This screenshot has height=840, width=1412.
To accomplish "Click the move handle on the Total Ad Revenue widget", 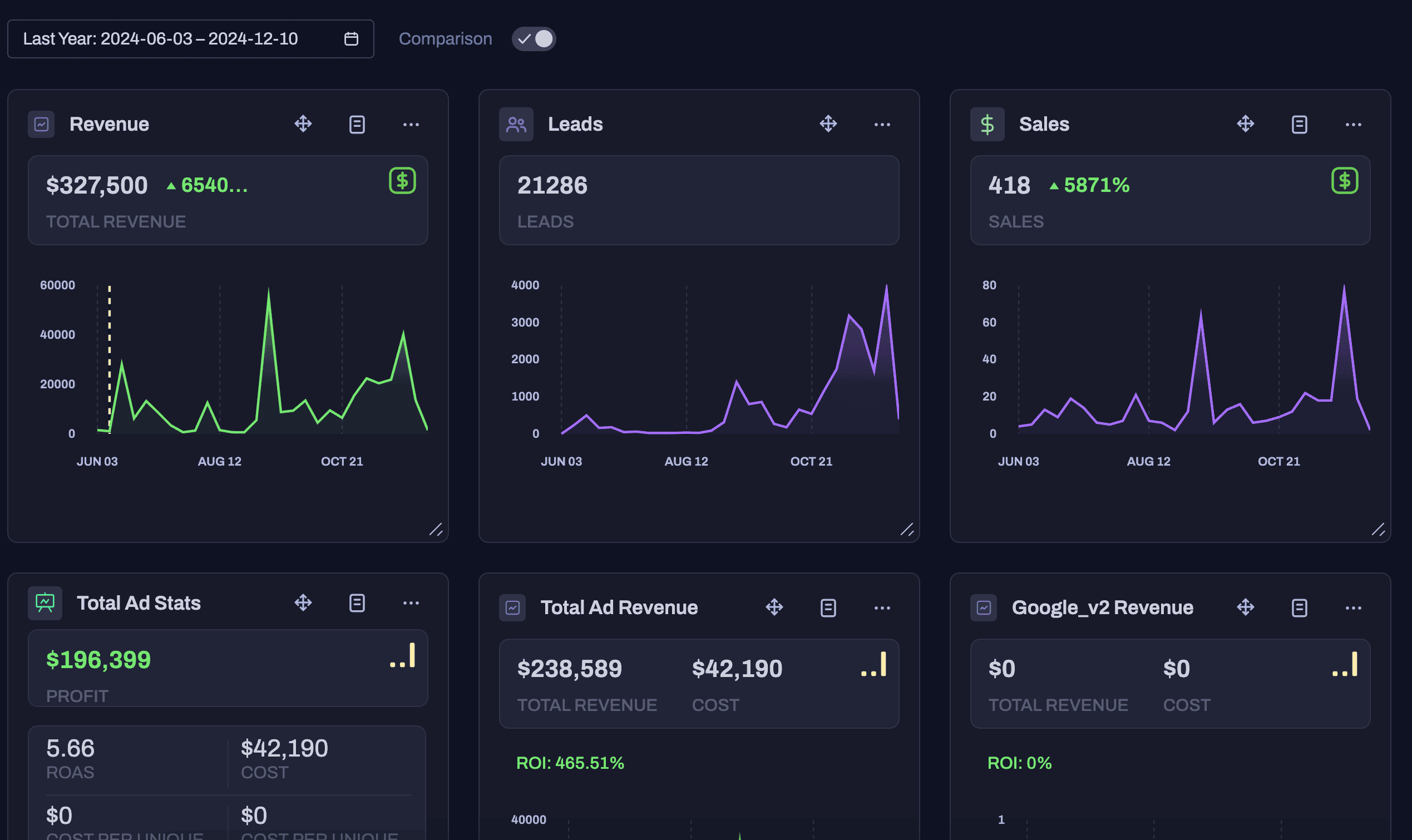I will 774,607.
